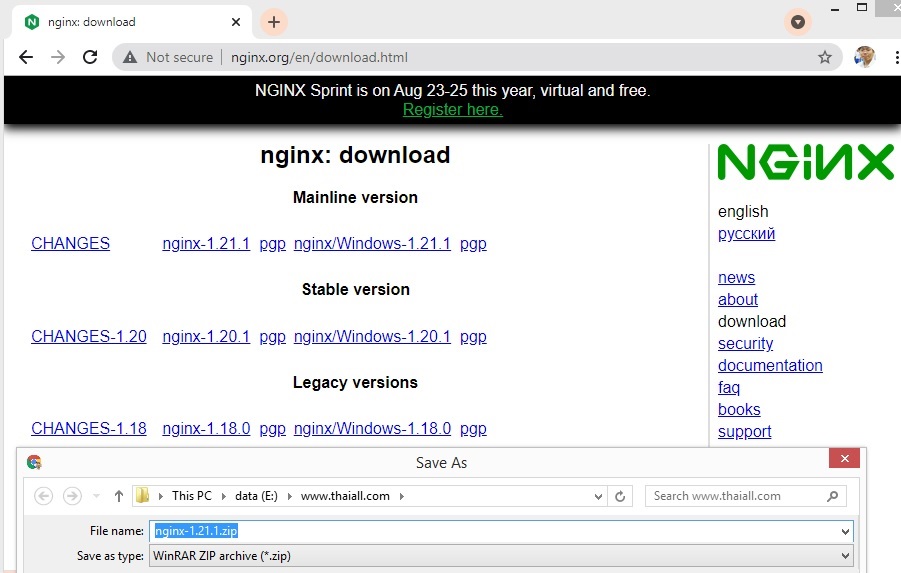Open a new tab with the plus button

tap(273, 22)
